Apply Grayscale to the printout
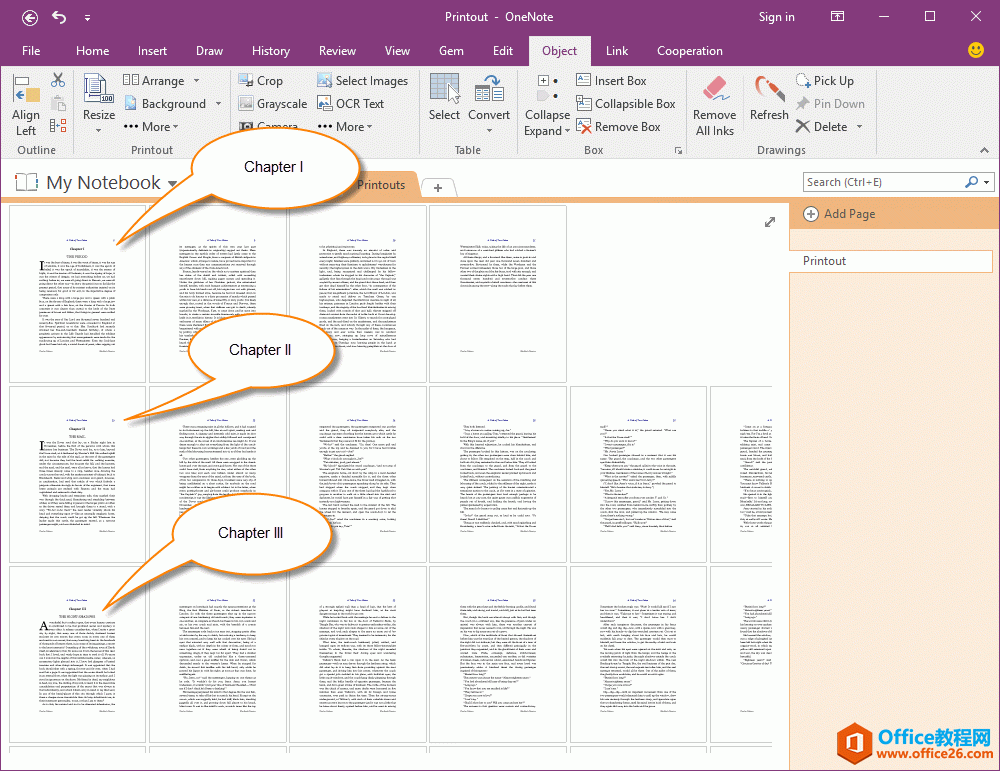 (271, 104)
